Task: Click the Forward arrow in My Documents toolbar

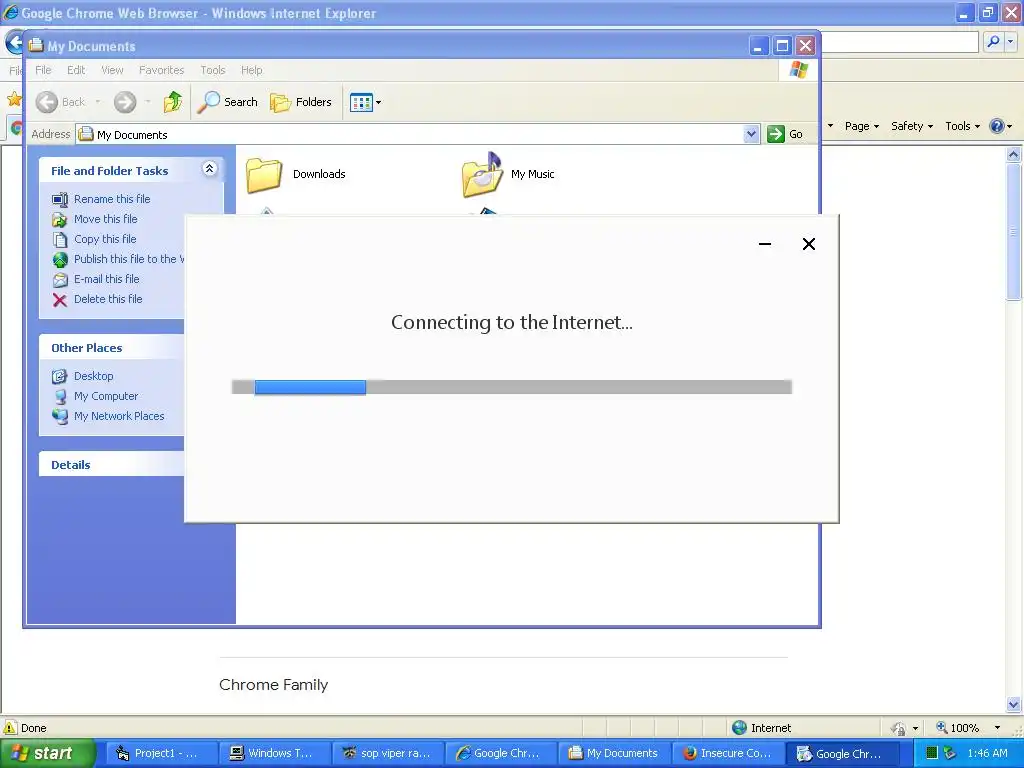Action: 125,102
